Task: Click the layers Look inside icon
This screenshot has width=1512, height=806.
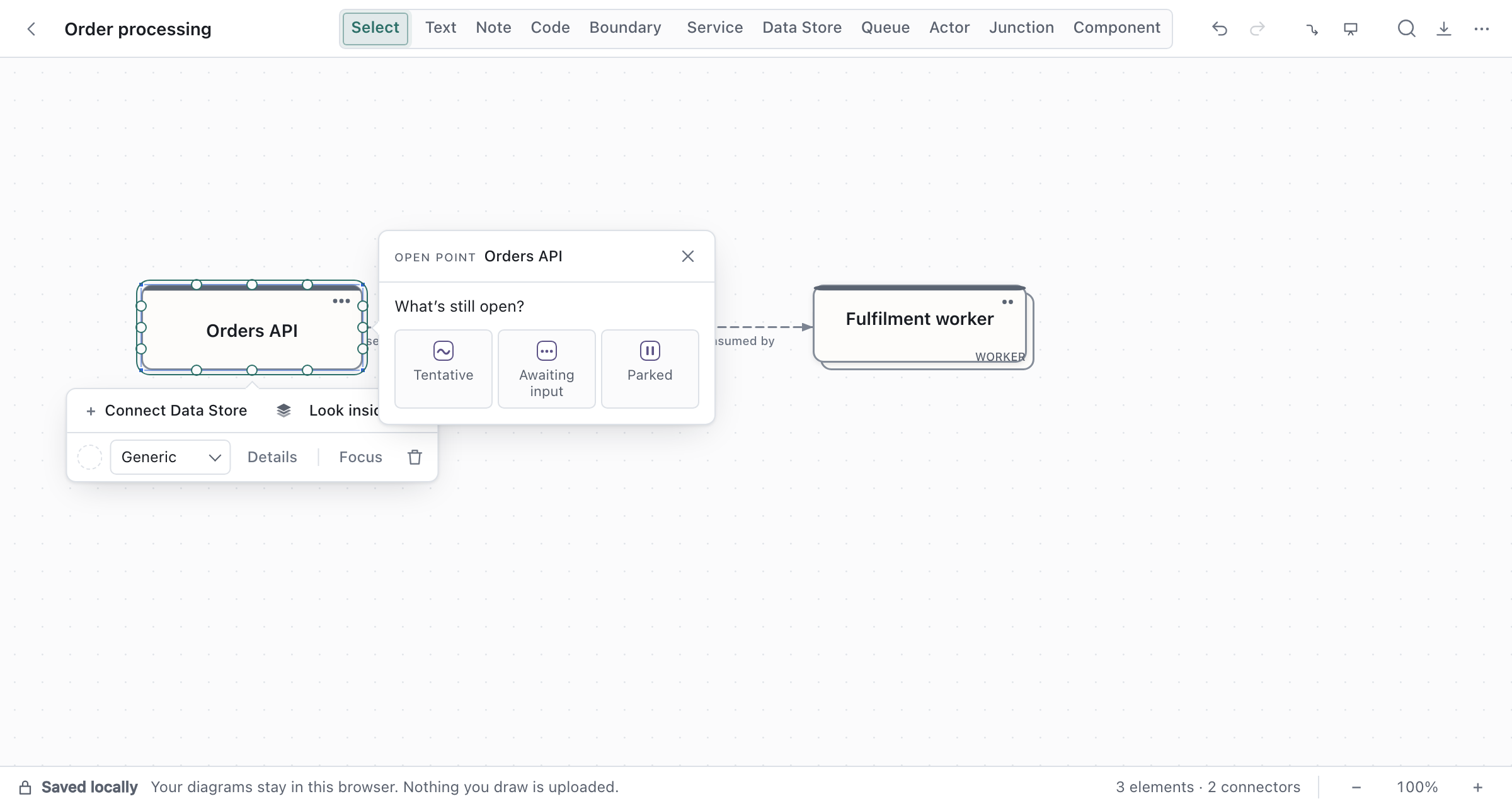Action: [283, 411]
